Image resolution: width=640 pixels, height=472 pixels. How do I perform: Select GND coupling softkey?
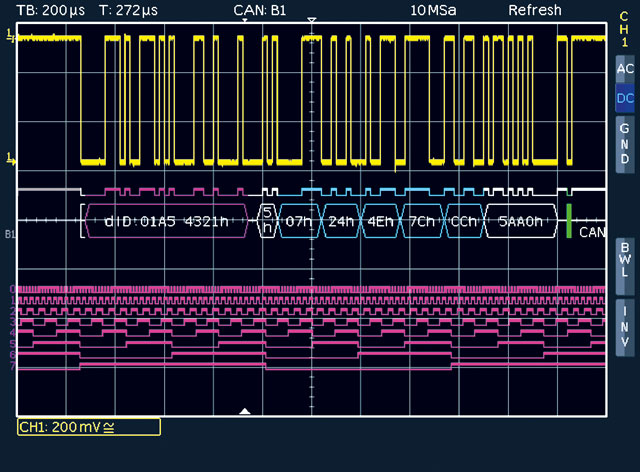click(625, 144)
